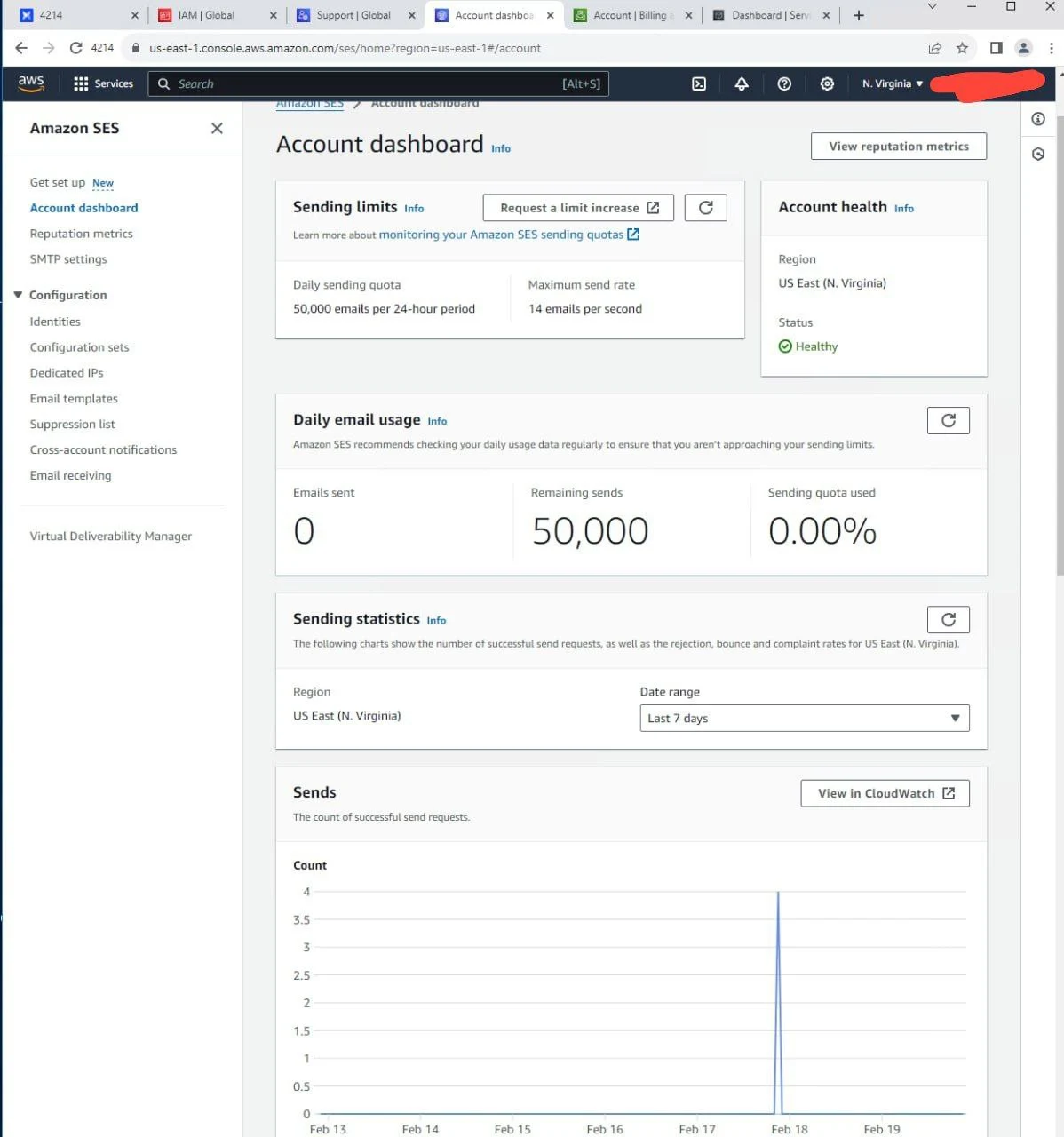The width and height of the screenshot is (1064, 1137).
Task: Click the Amazon SES breadcrumb link
Action: (x=310, y=104)
